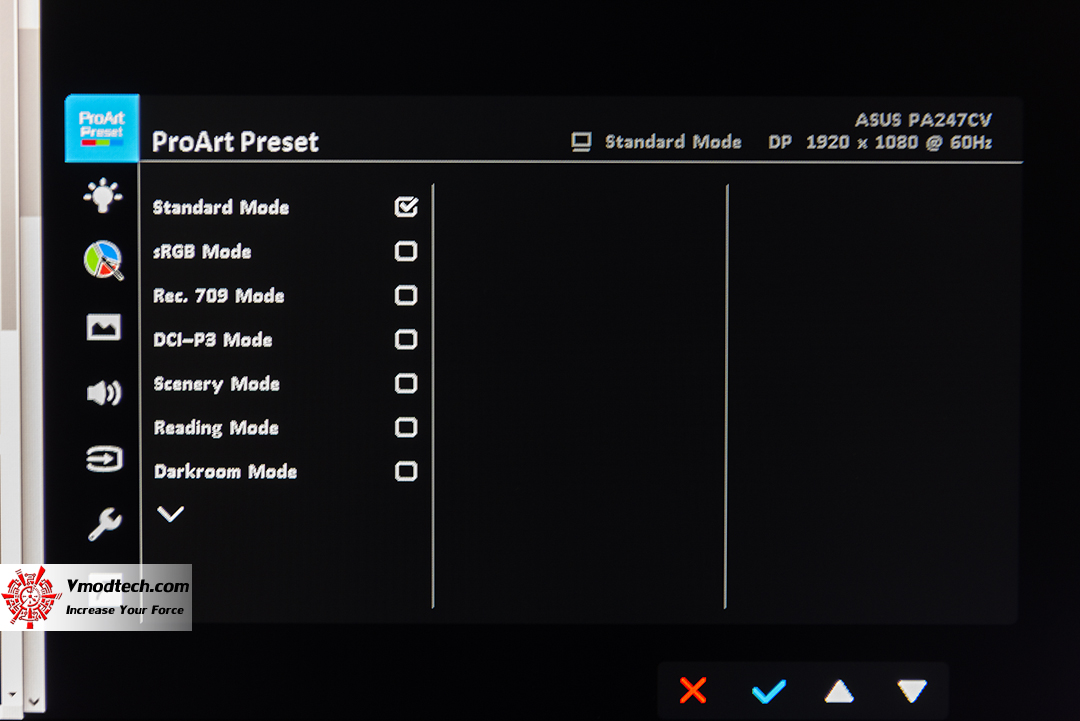Open the Image settings picture icon
The image size is (1080, 721).
[104, 327]
